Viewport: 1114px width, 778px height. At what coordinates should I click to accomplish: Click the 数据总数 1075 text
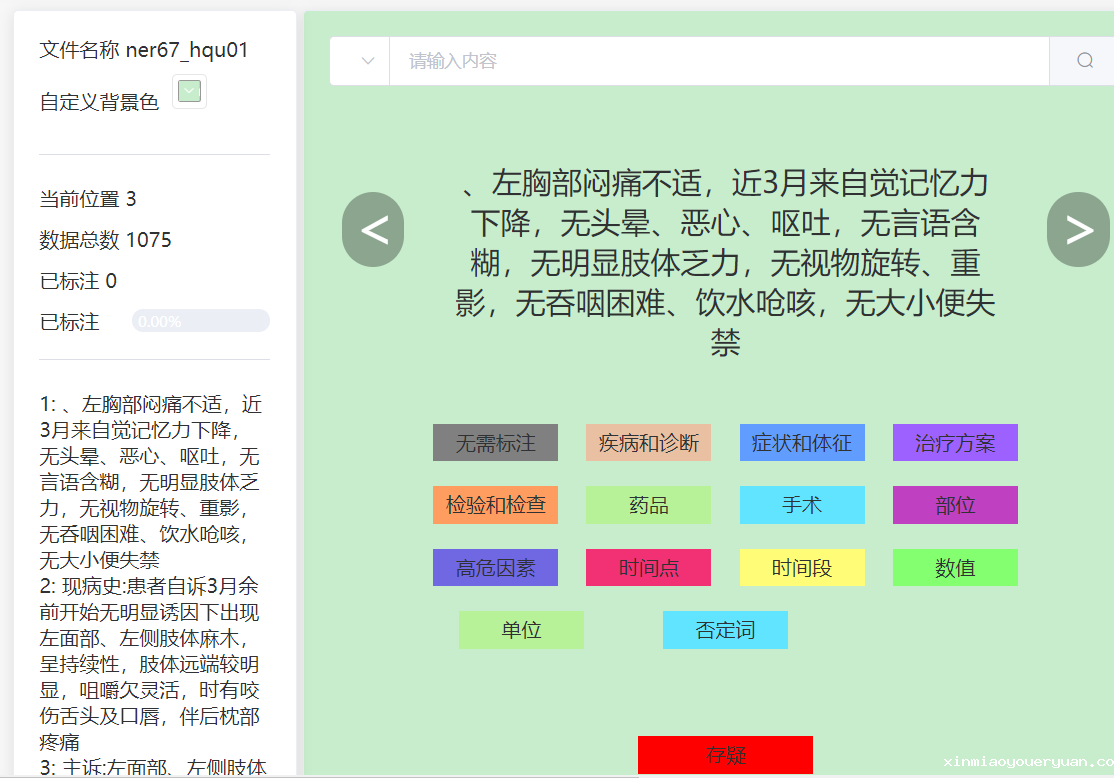coord(105,240)
